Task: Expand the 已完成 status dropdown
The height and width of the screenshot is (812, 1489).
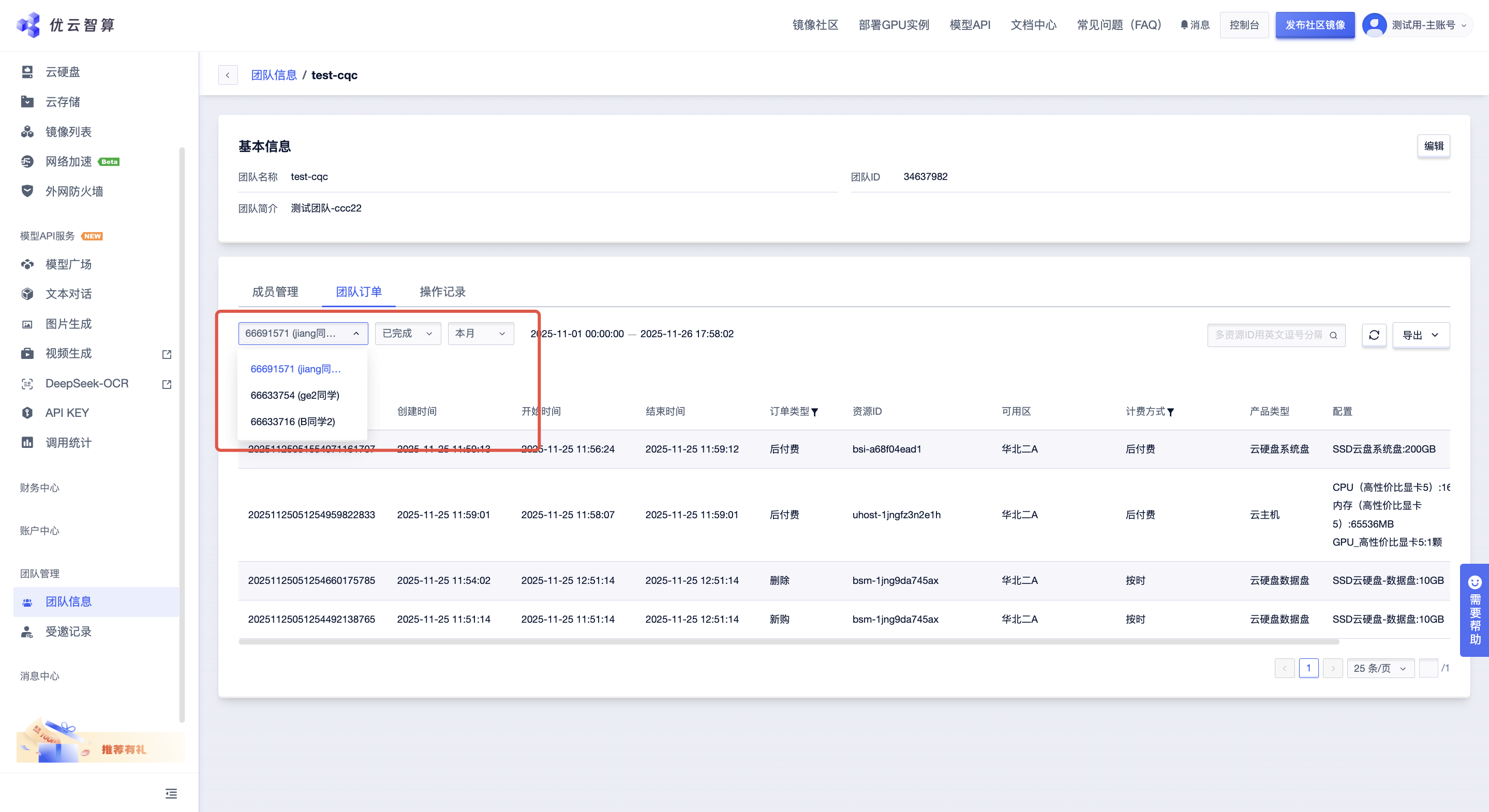Action: (x=408, y=334)
